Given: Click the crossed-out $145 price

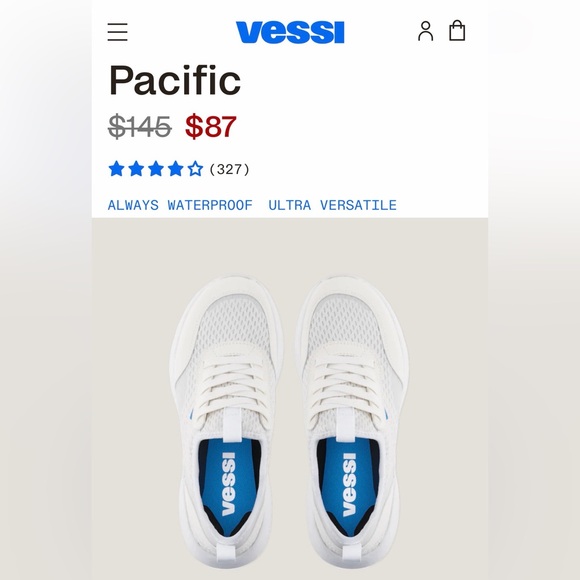Looking at the screenshot, I should pos(139,126).
